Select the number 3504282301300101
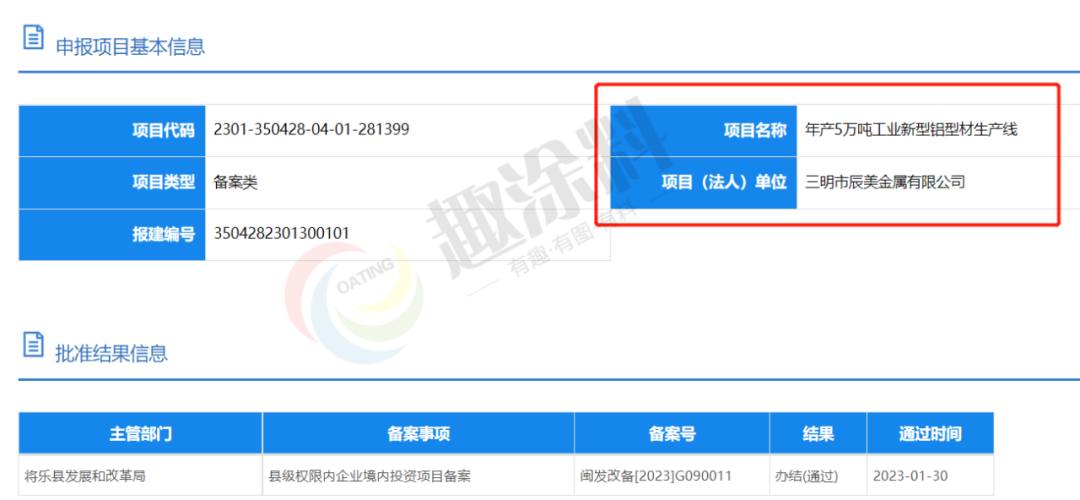Screen dimensions: 1080x500 (x=281, y=234)
